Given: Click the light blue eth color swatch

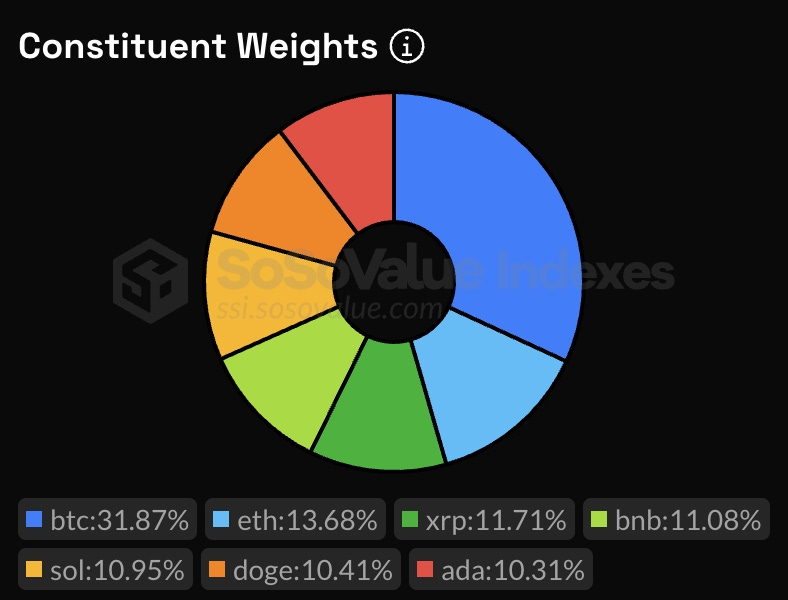Looking at the screenshot, I should (221, 519).
